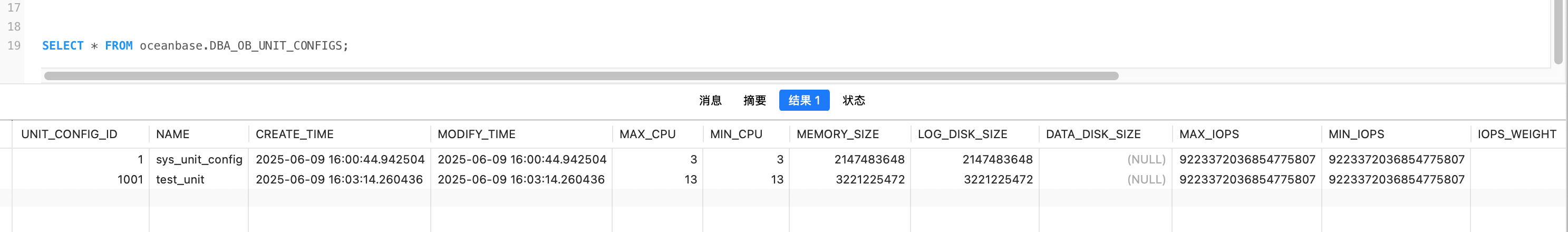Place cursor in the SELECT query line
The height and width of the screenshot is (232, 1568).
(195, 46)
